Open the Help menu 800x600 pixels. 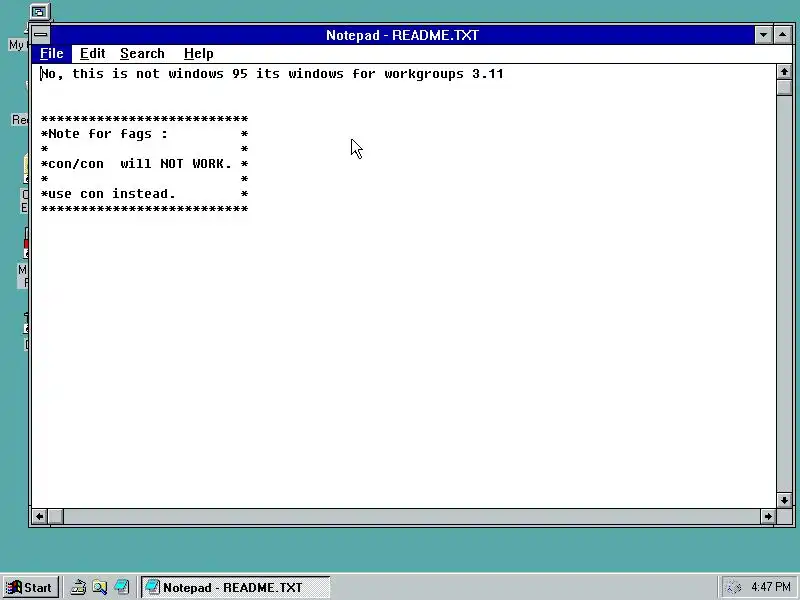tap(198, 54)
